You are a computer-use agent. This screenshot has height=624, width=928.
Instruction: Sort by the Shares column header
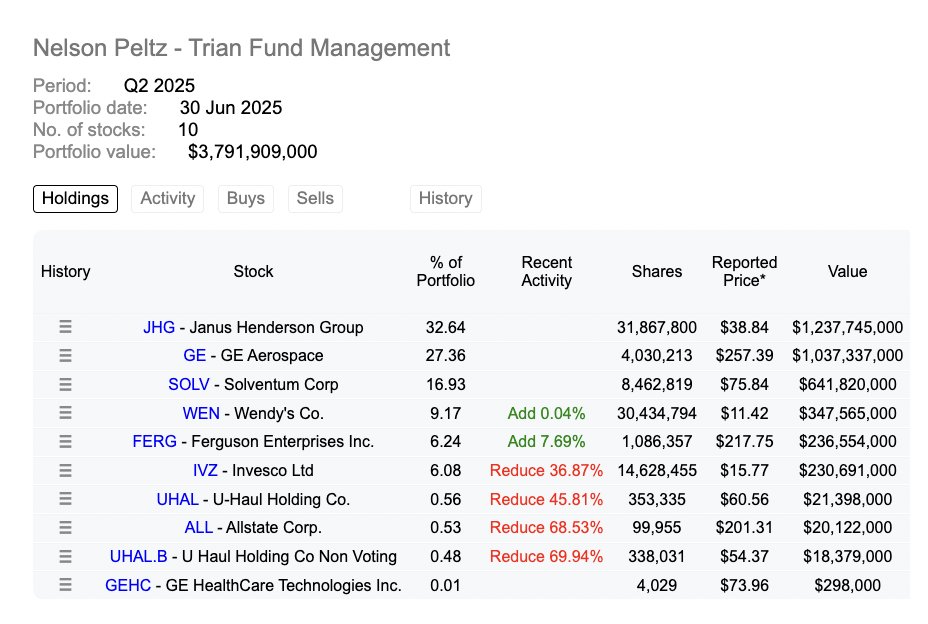657,271
